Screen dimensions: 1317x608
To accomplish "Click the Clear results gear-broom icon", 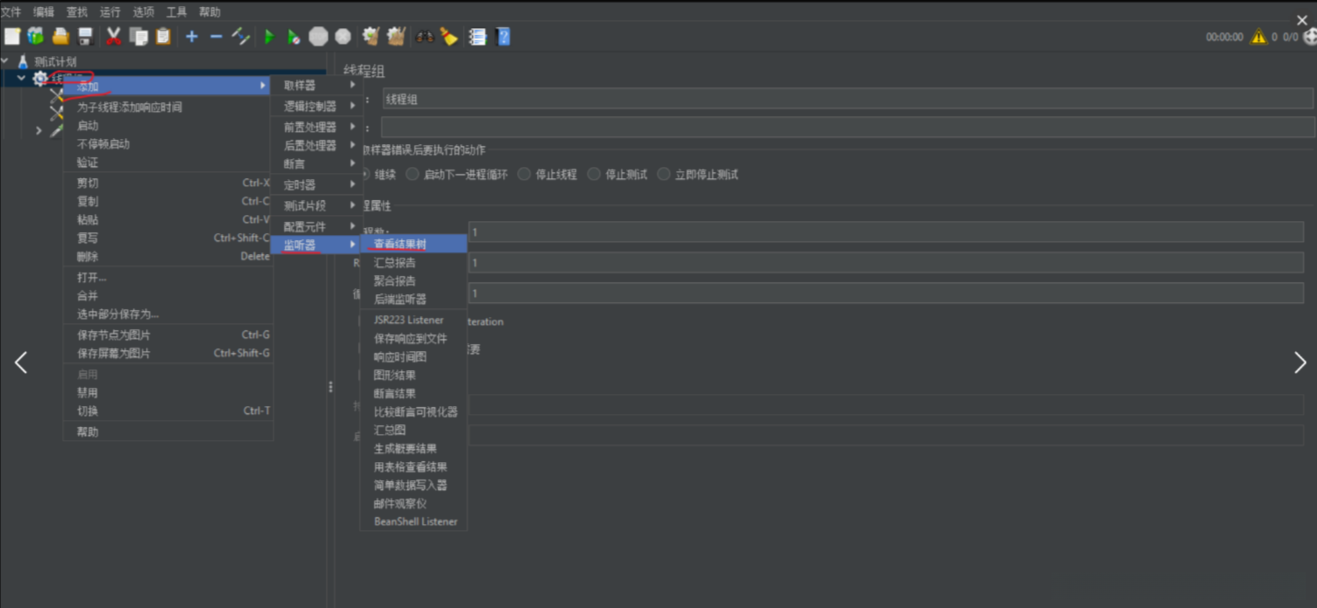I will 371,36.
